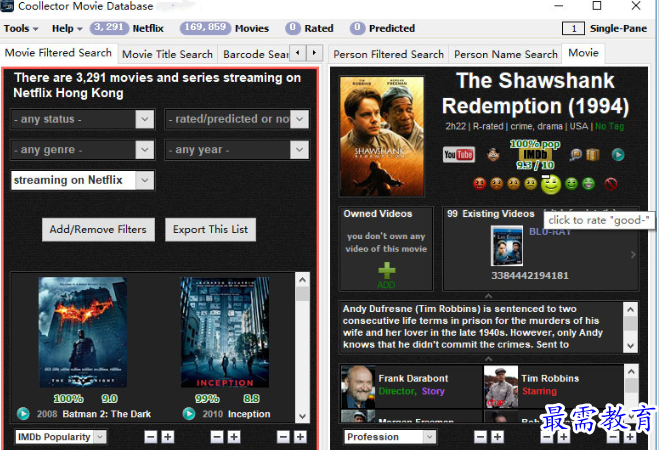Switch to Movie Filtered Search tab

58,53
